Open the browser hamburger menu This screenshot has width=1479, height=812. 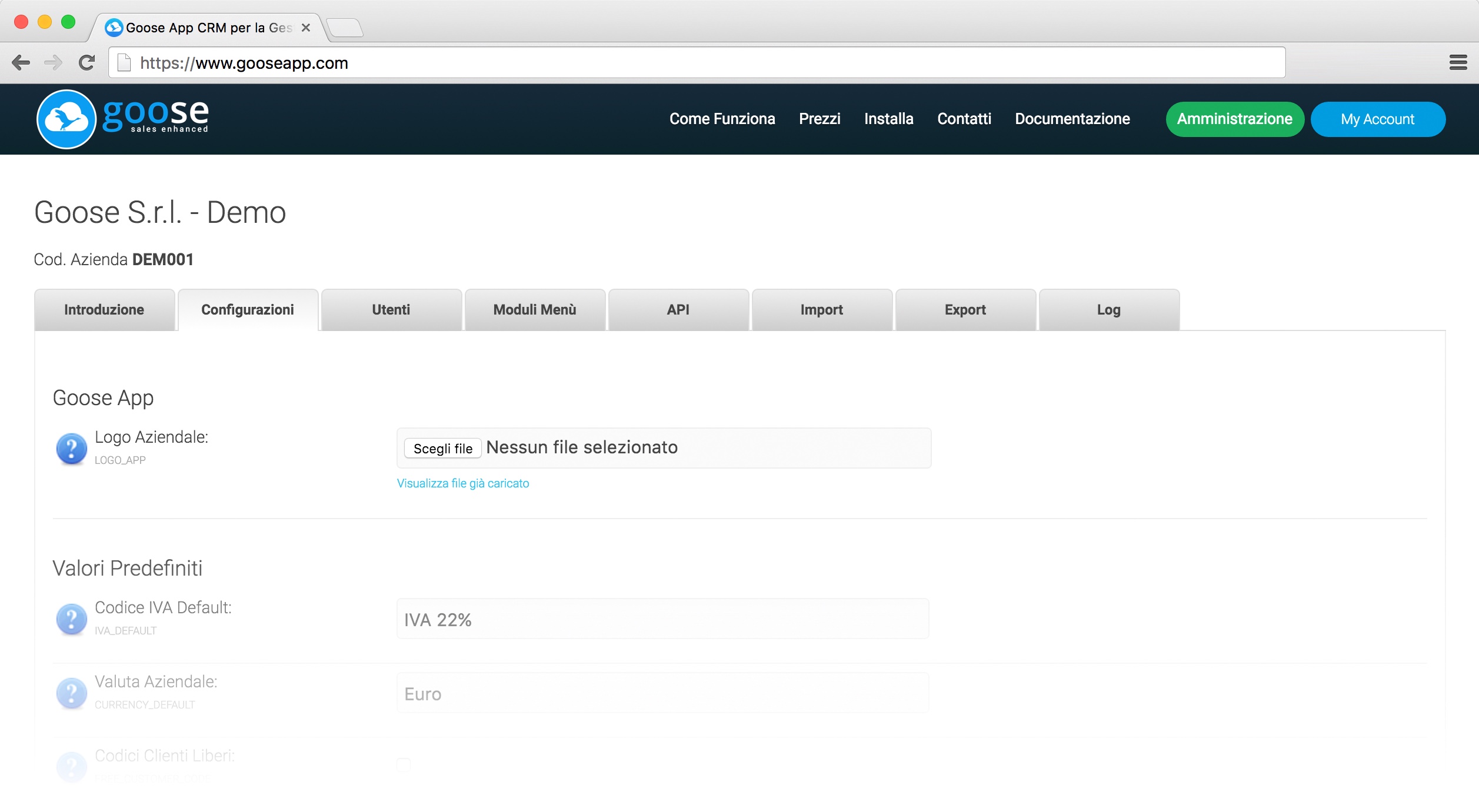point(1458,62)
